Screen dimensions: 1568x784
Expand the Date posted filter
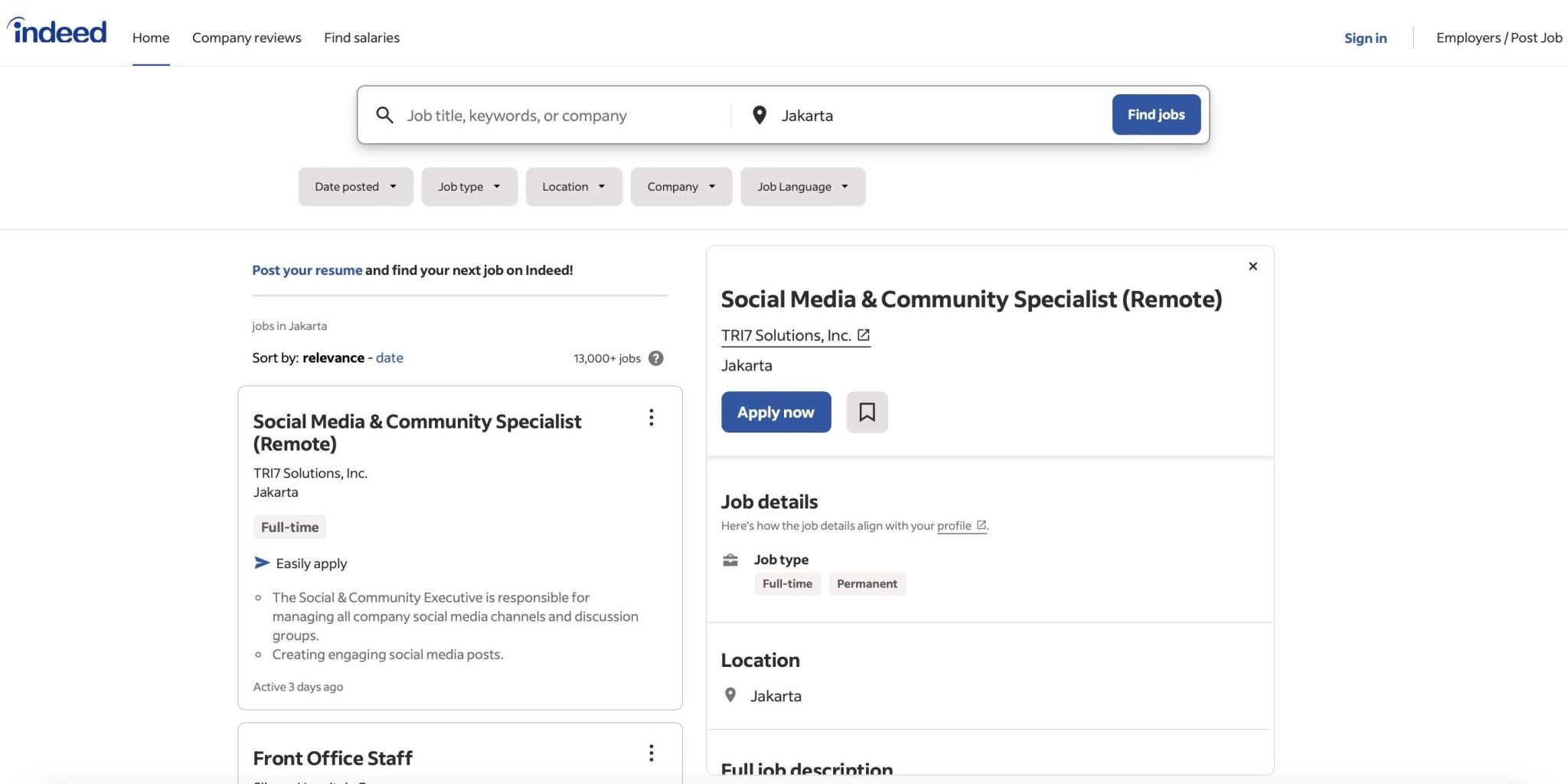point(355,187)
